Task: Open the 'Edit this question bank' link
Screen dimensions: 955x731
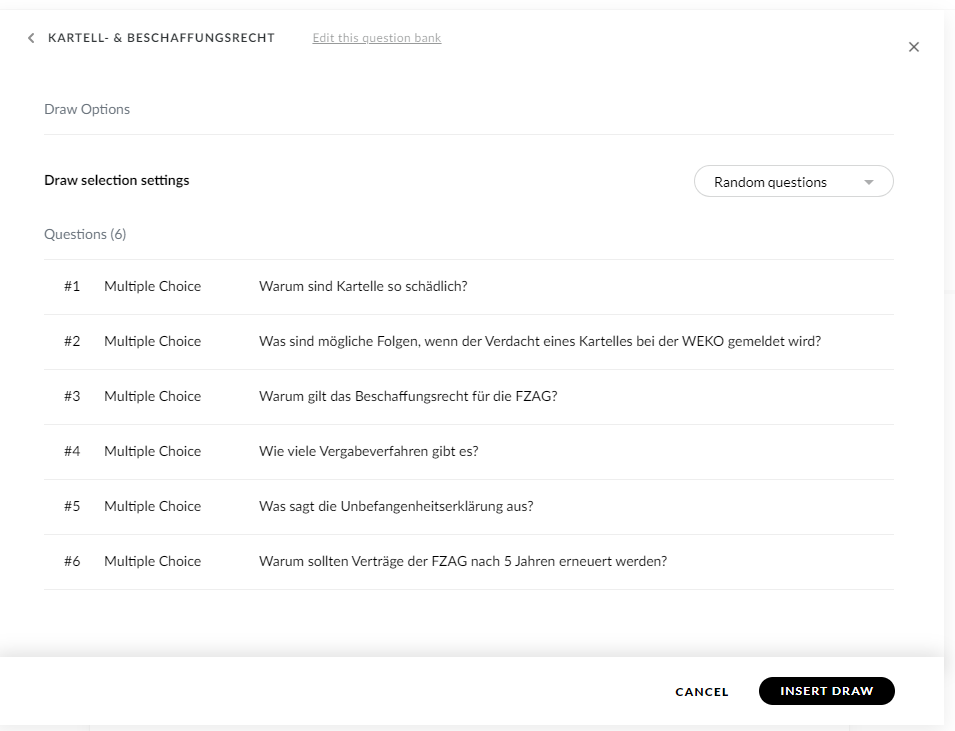Action: 376,38
